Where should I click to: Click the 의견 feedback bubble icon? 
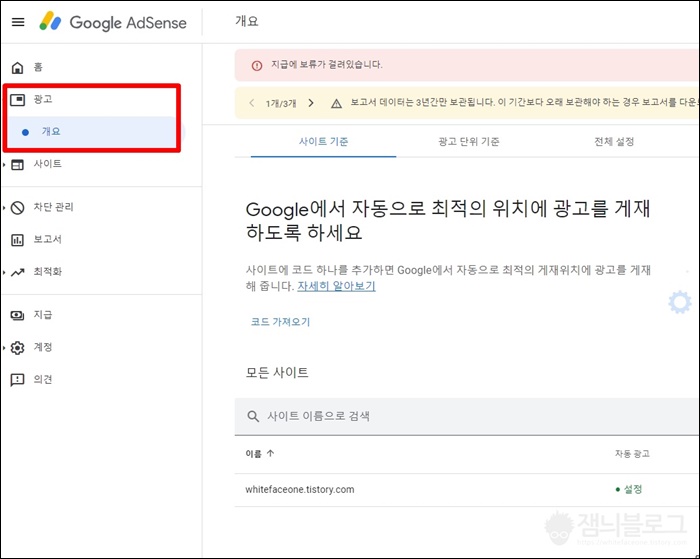tap(17, 380)
